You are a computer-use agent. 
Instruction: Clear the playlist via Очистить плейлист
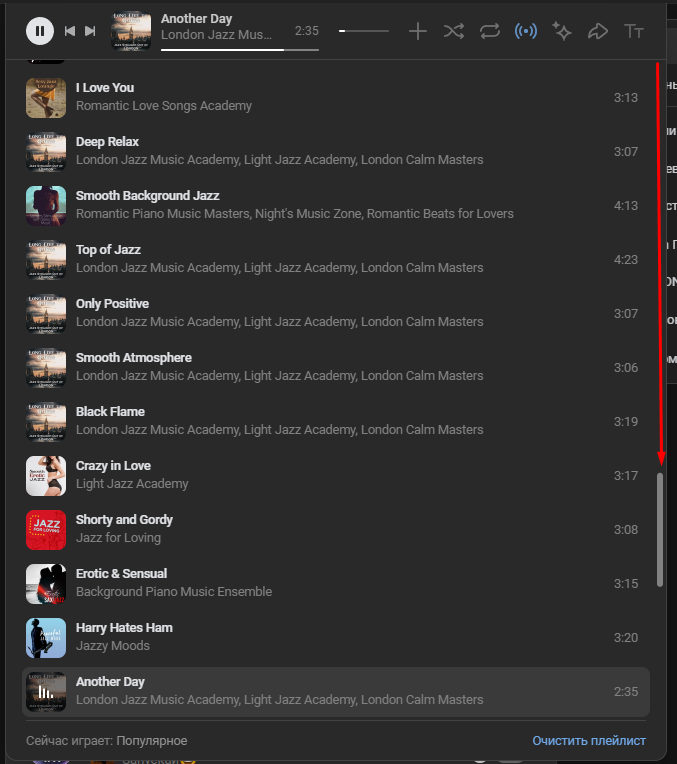[x=589, y=741]
